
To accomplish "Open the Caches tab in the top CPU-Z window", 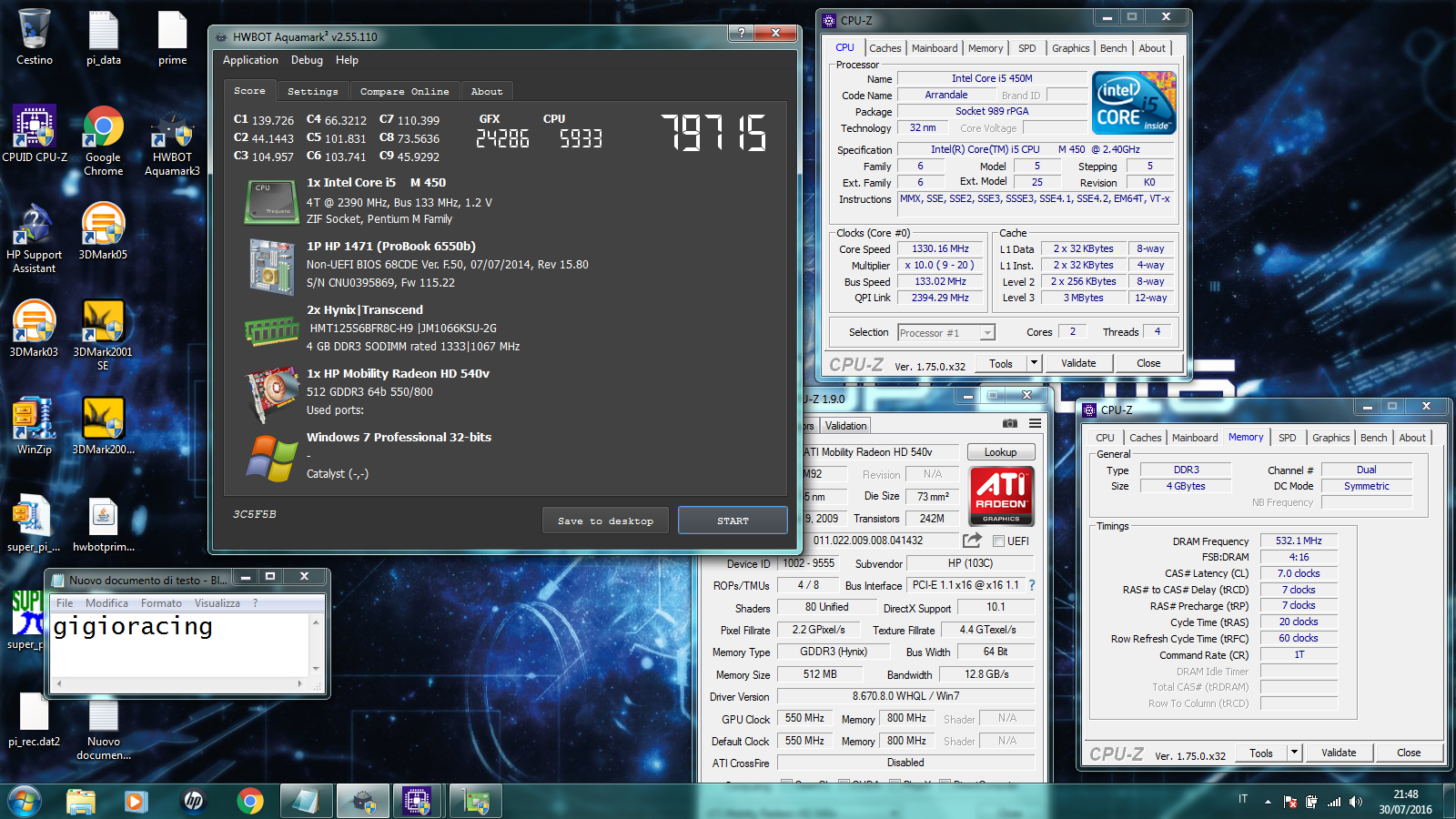I will pos(885,48).
